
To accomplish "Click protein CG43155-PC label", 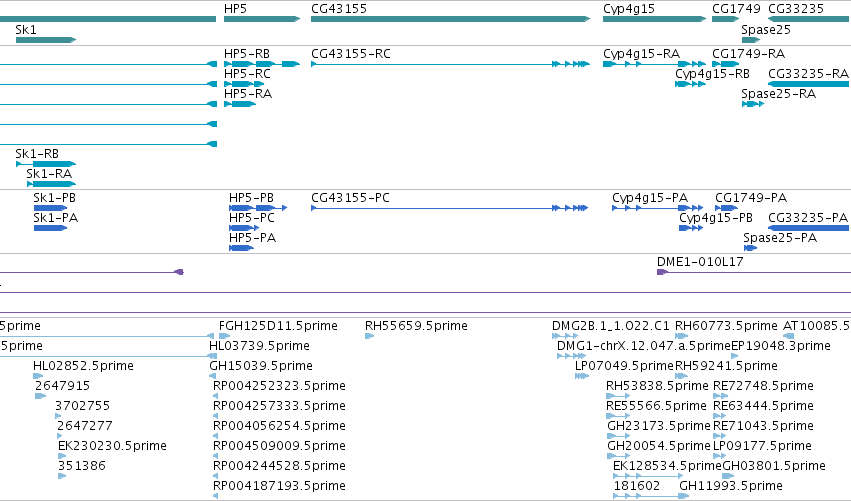I will pos(350,198).
